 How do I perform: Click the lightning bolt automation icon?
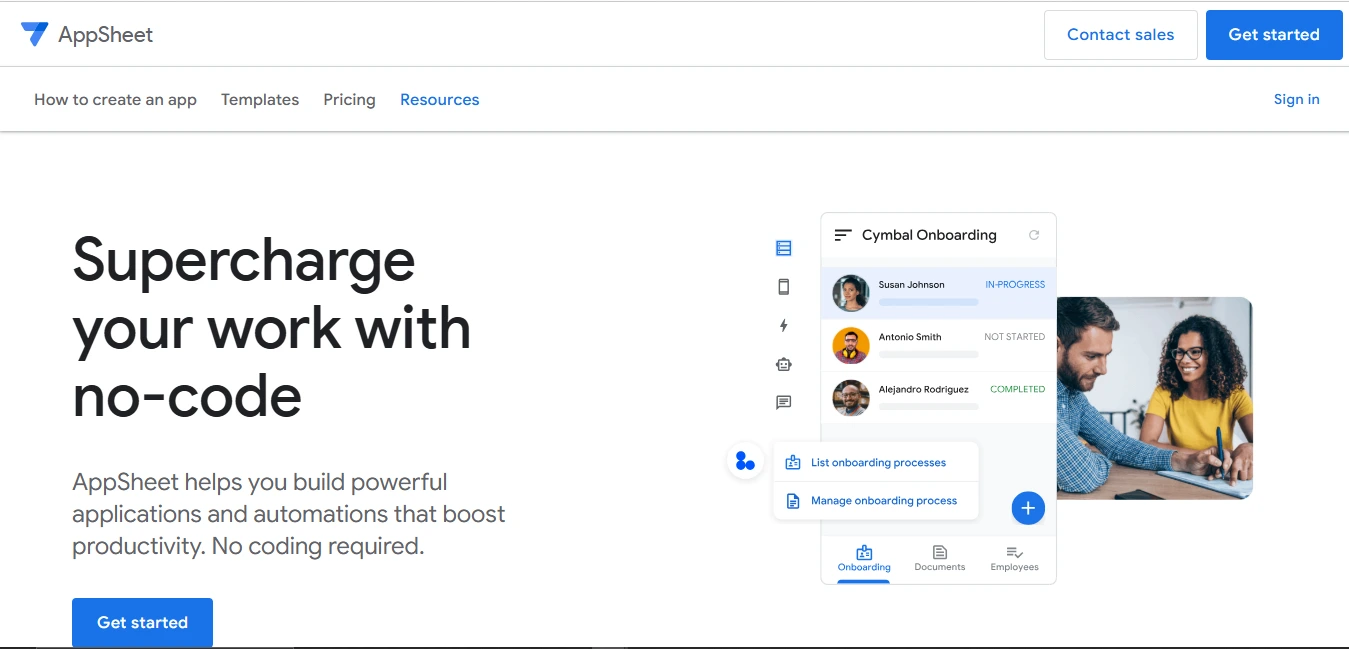783,325
